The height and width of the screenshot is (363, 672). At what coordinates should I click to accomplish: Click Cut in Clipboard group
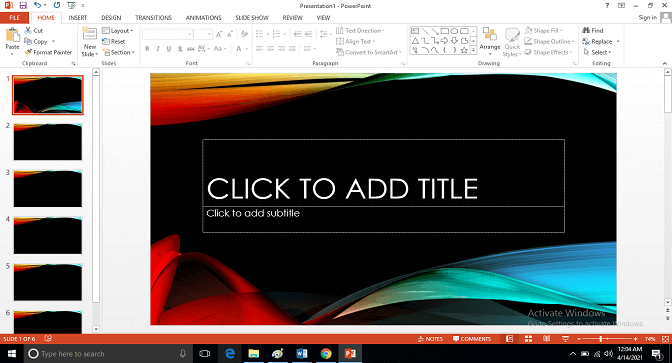pos(33,30)
